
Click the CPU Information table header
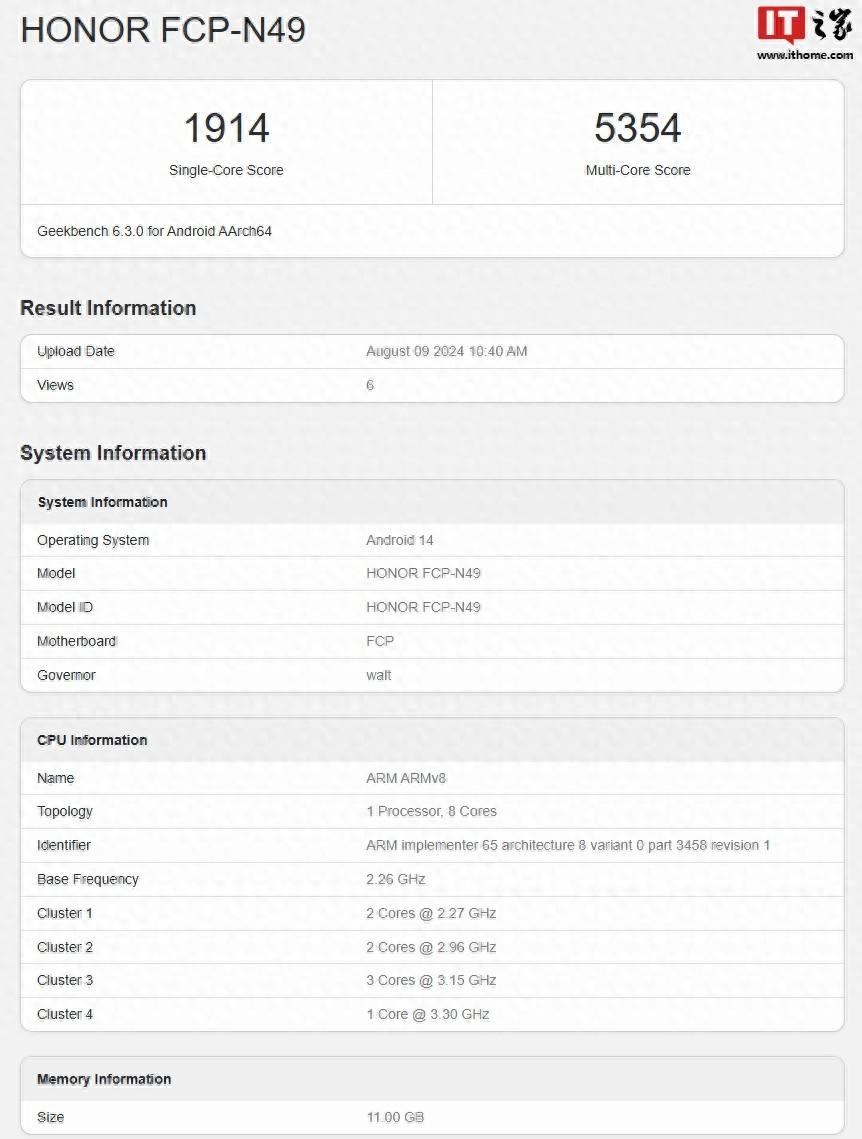click(x=432, y=740)
